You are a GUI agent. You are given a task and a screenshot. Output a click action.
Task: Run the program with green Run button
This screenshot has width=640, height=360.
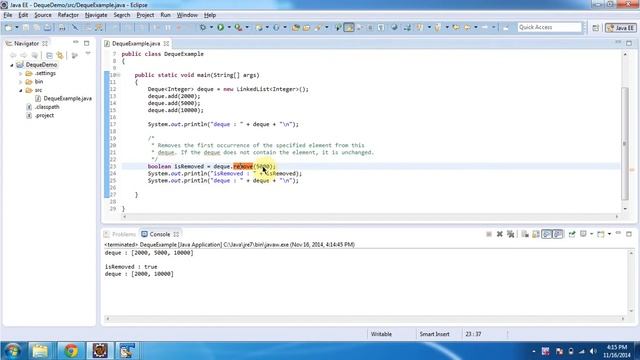pyautogui.click(x=220, y=27)
